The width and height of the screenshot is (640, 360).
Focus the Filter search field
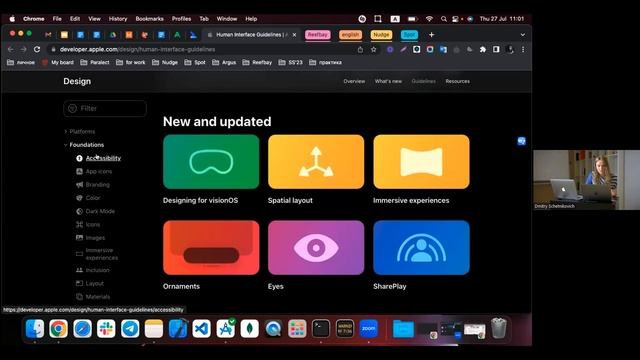105,109
